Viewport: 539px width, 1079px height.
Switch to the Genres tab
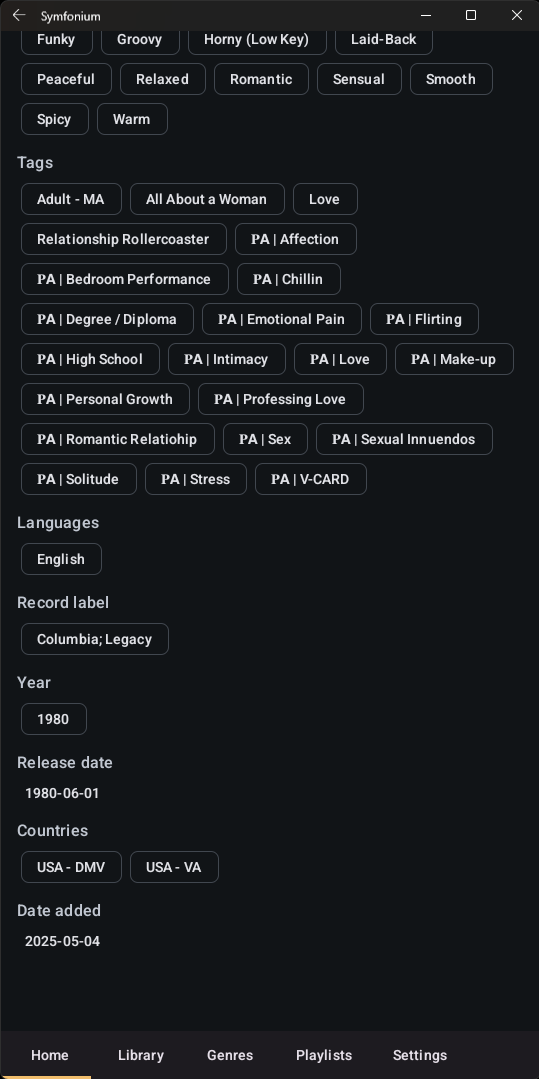230,1055
